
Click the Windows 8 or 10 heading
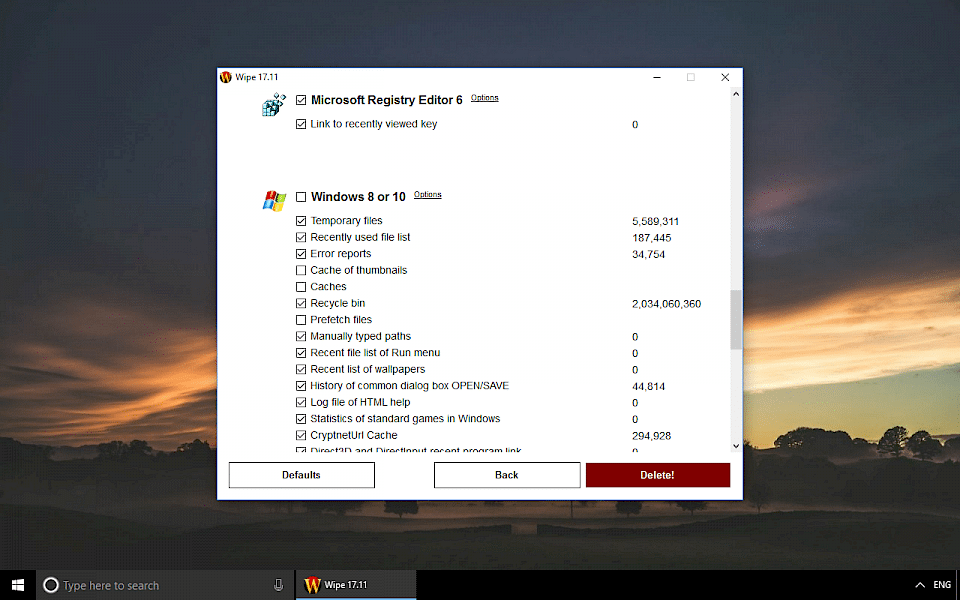[x=358, y=197]
